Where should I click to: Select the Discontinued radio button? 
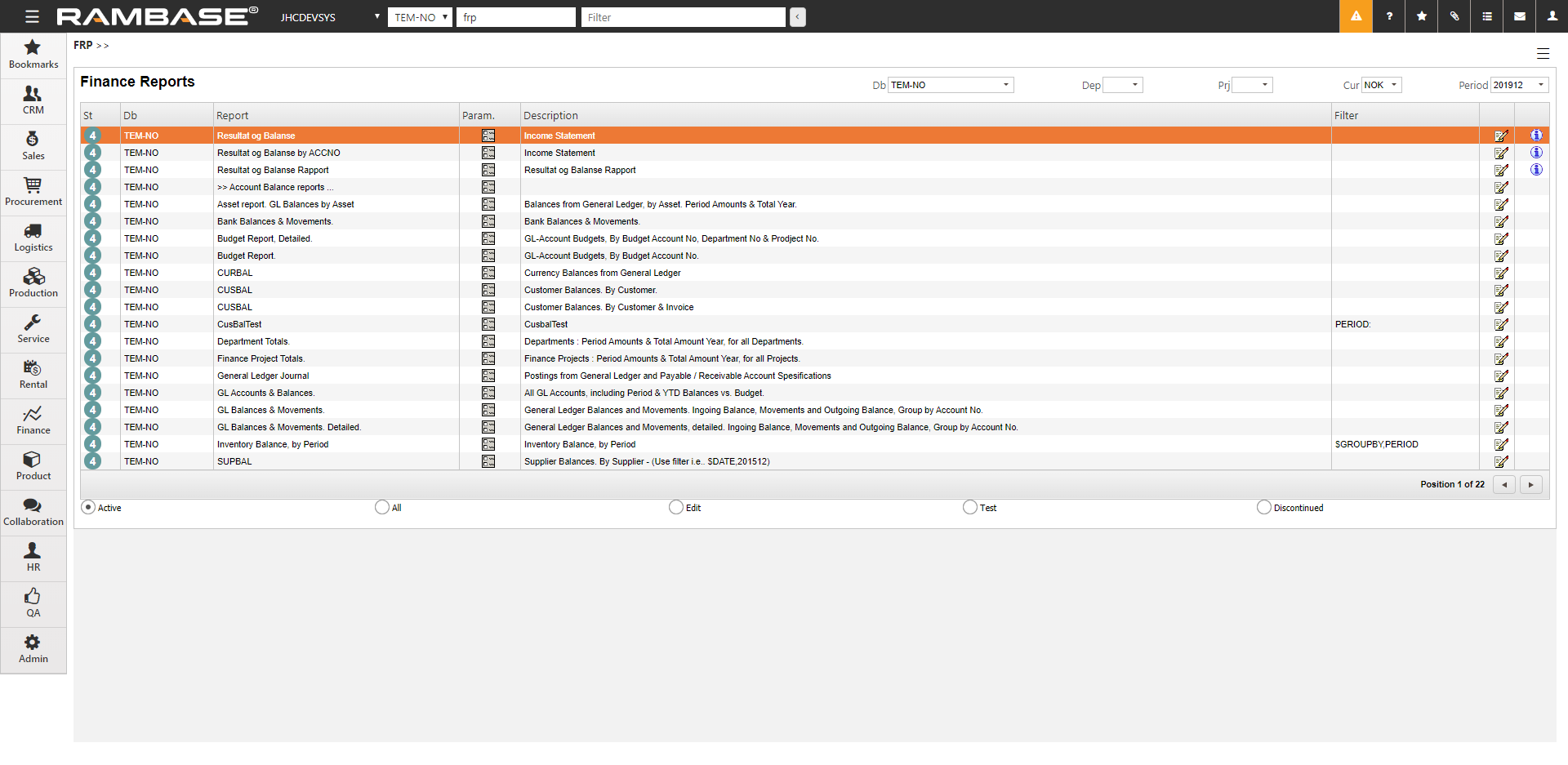(1264, 507)
